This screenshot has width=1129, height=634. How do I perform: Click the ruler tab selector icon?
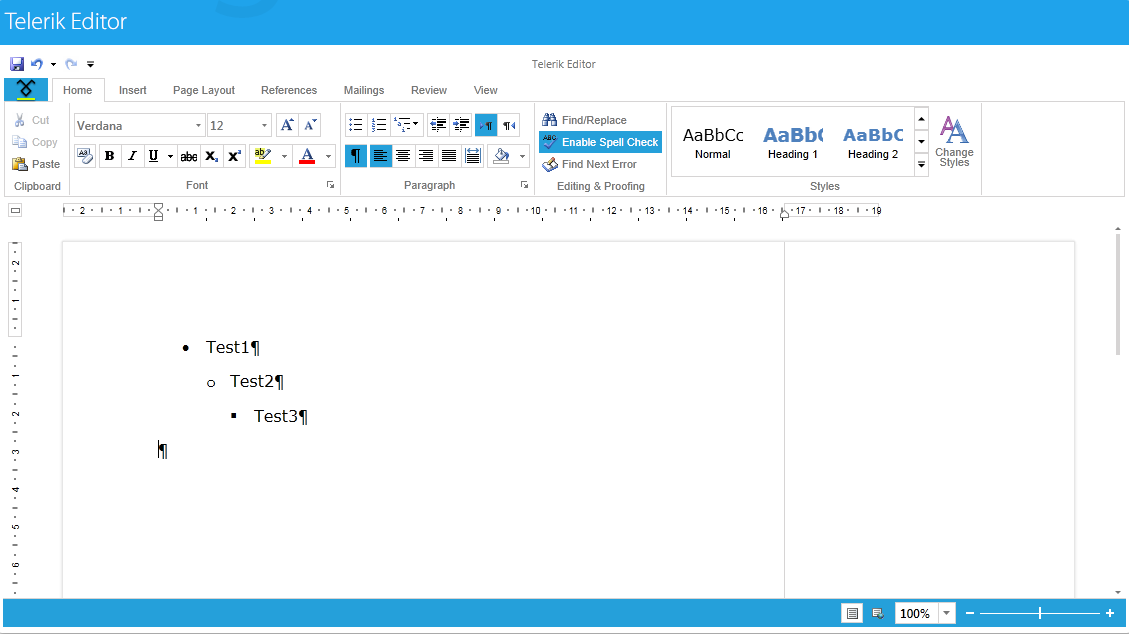pyautogui.click(x=15, y=210)
